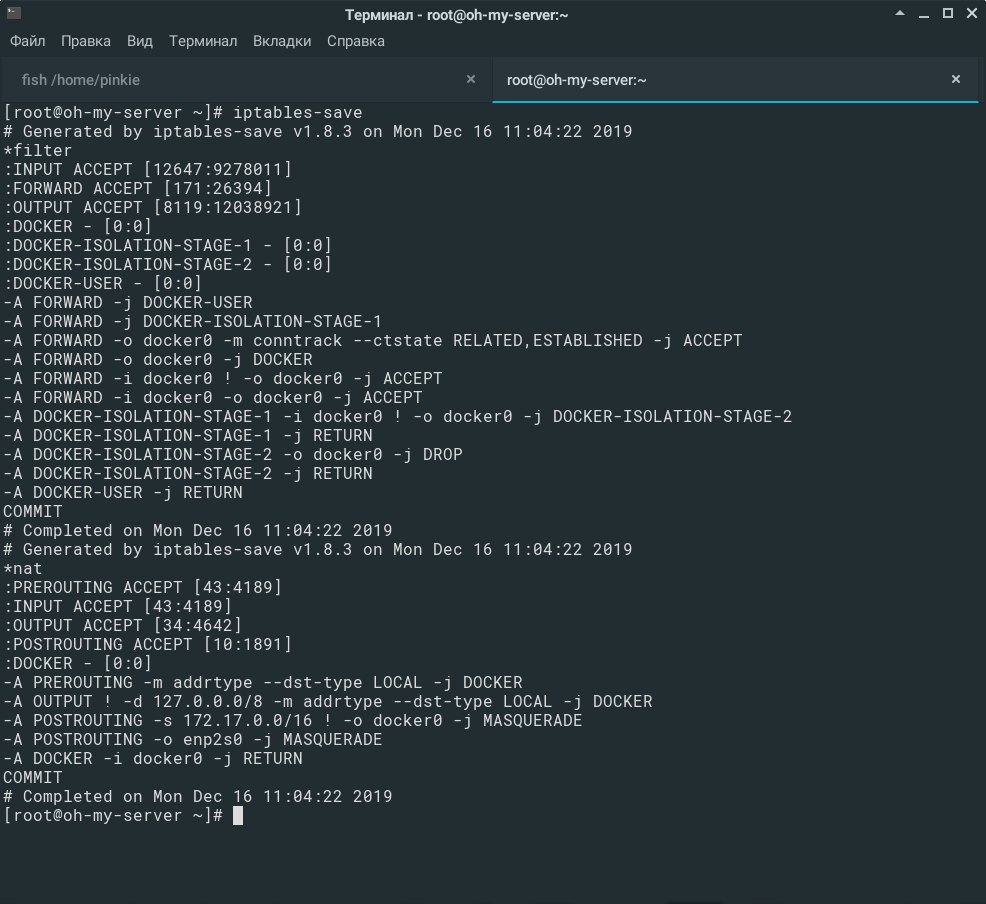The width and height of the screenshot is (986, 904).
Task: Click the :OUTPUT ACCEPT [34:4642] line
Action: pyautogui.click(x=123, y=626)
